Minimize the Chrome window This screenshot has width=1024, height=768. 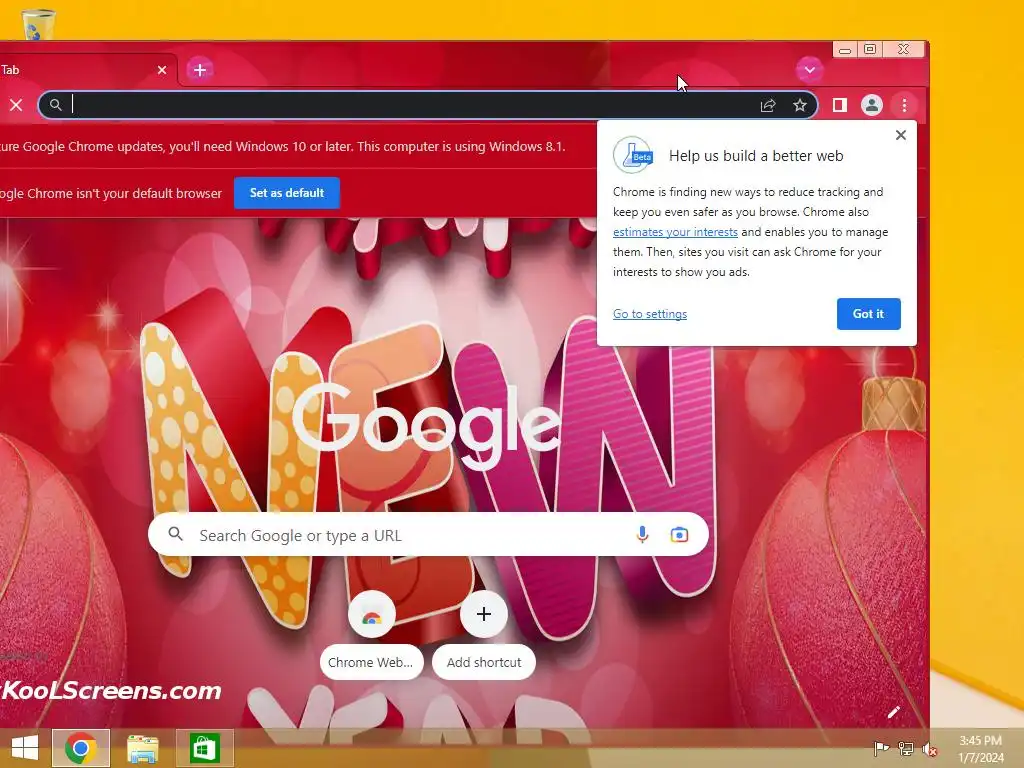tap(844, 50)
